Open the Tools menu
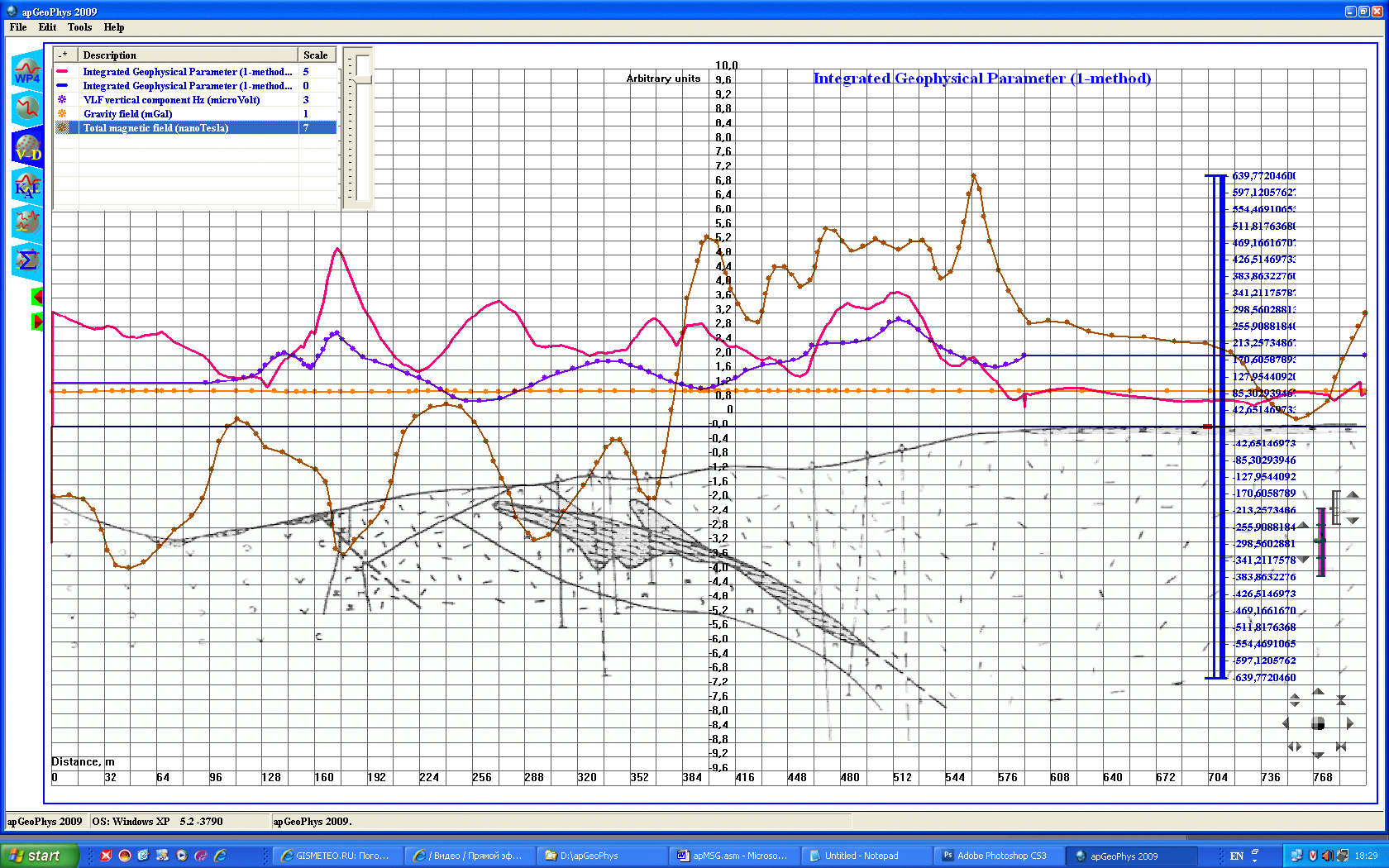Viewport: 1389px width, 868px height. pos(79,27)
